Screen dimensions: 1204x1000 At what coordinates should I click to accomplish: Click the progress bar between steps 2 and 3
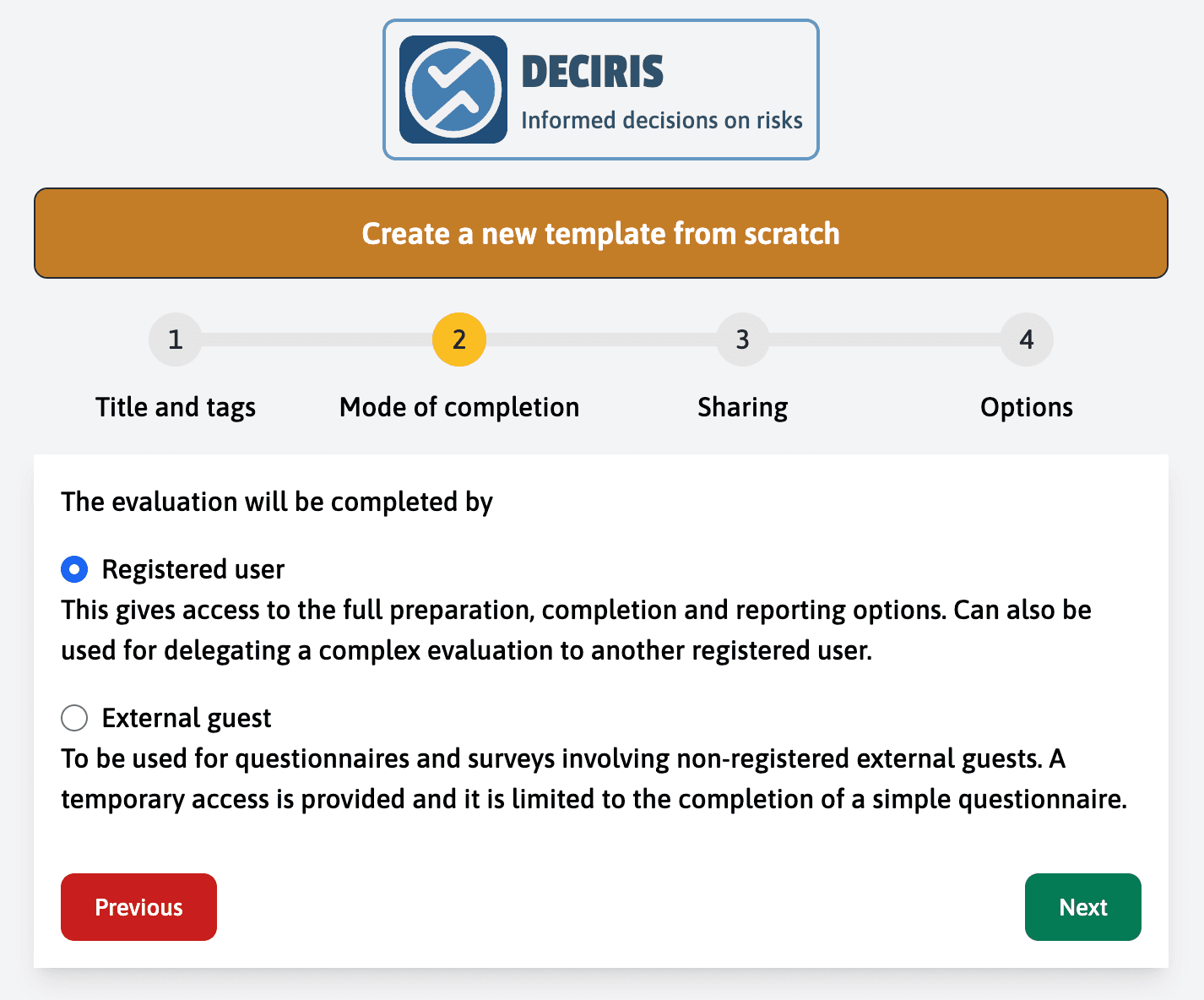[x=599, y=339]
